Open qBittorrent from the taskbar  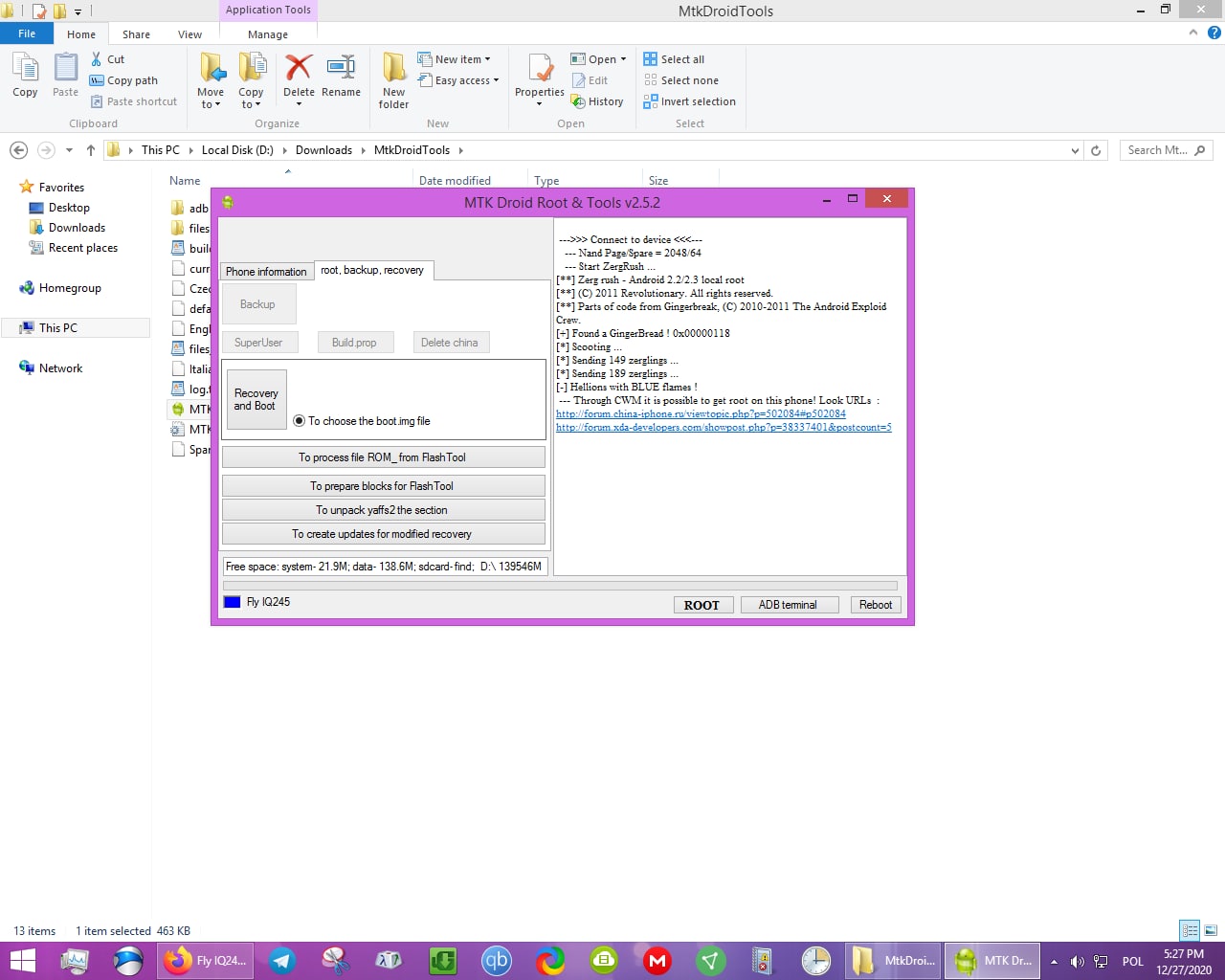[x=497, y=961]
